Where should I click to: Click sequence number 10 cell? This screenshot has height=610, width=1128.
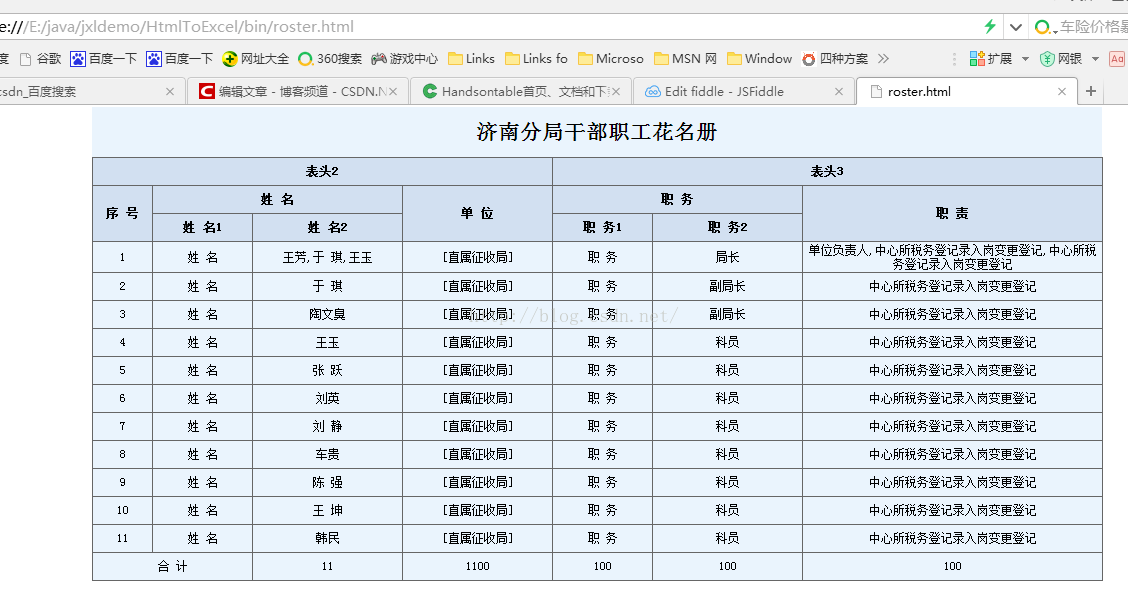coord(122,511)
